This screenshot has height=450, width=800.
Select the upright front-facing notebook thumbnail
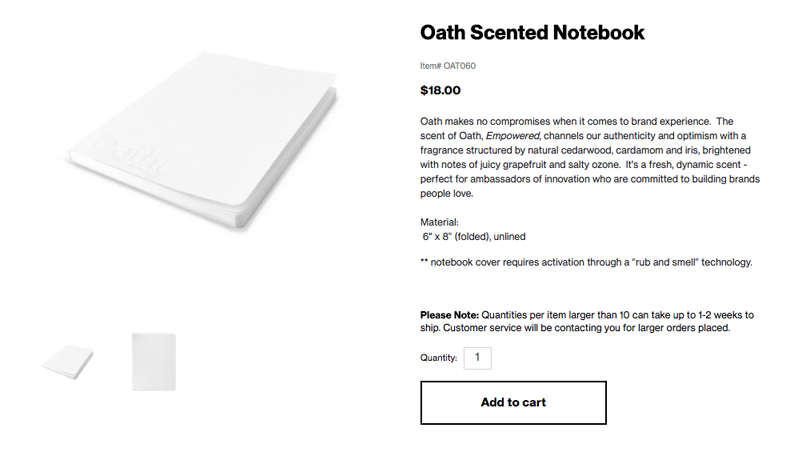(154, 362)
